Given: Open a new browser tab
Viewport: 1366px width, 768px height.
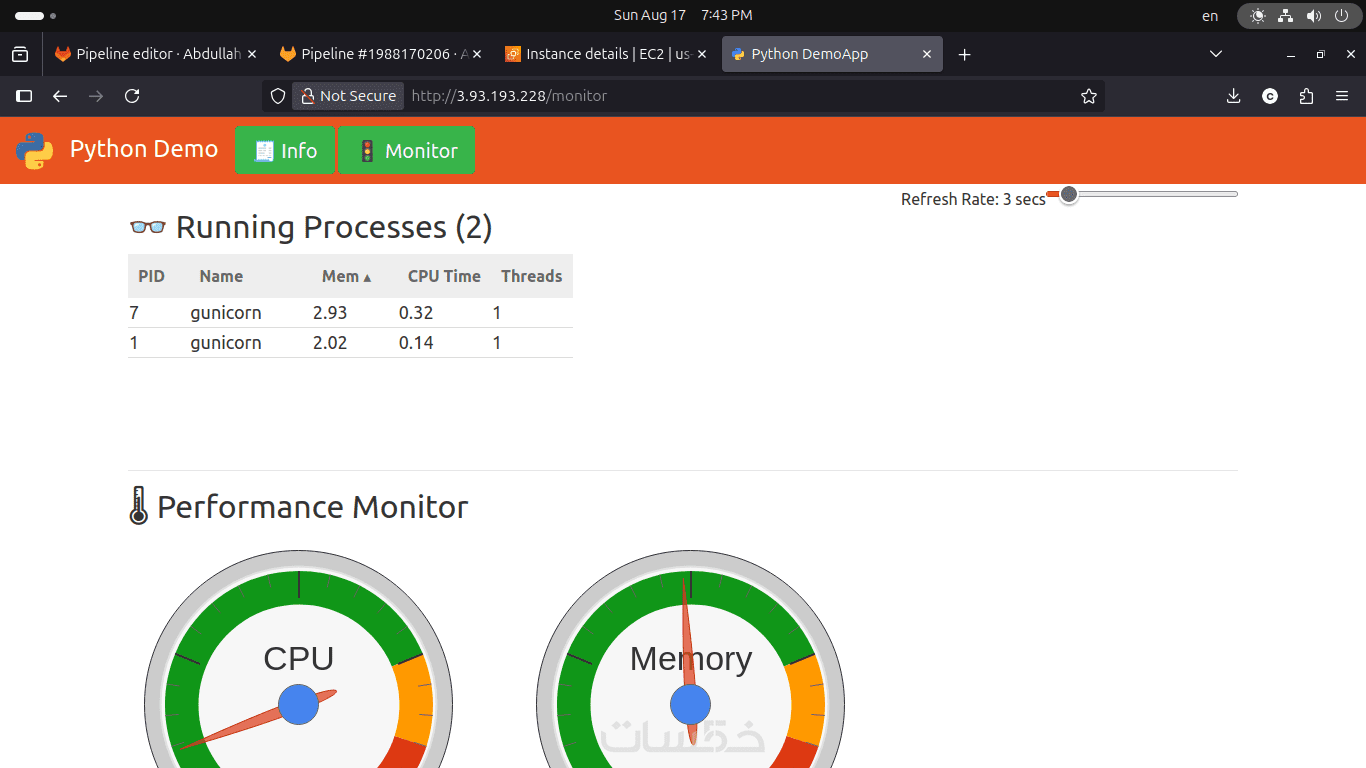Looking at the screenshot, I should coord(964,54).
